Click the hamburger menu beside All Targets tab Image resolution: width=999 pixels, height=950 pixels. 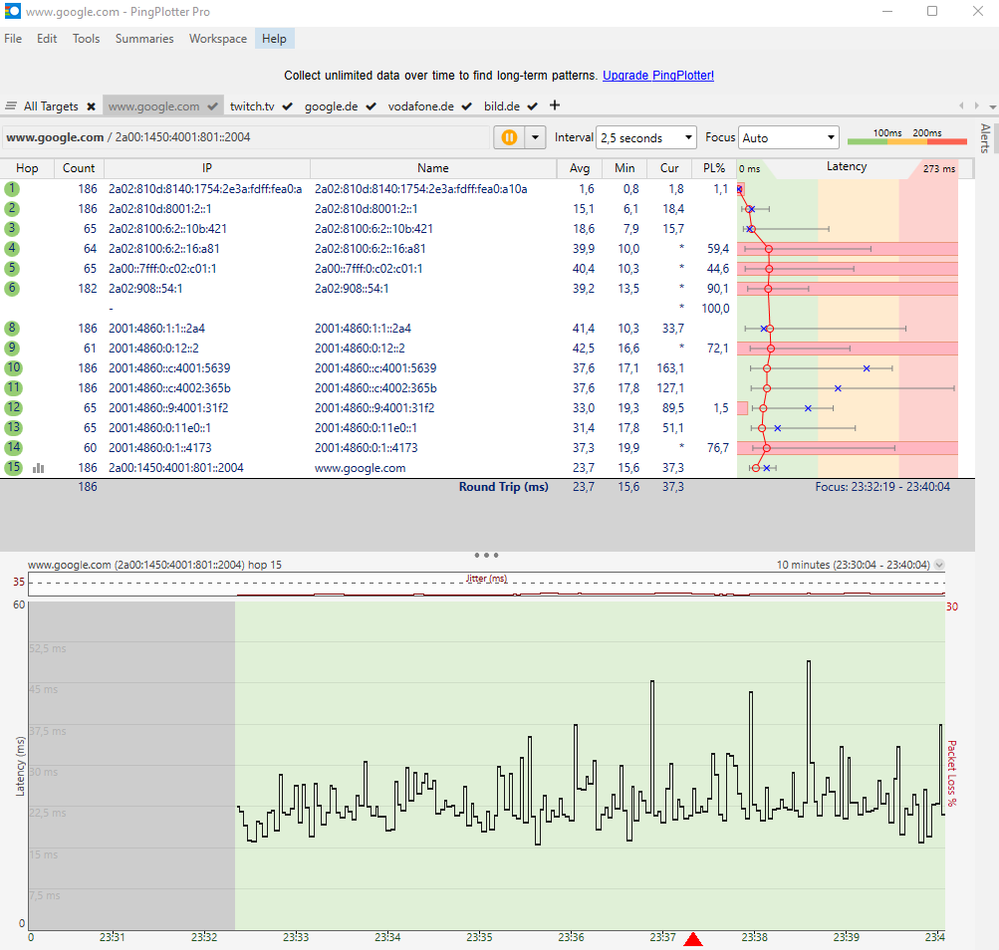[11, 105]
